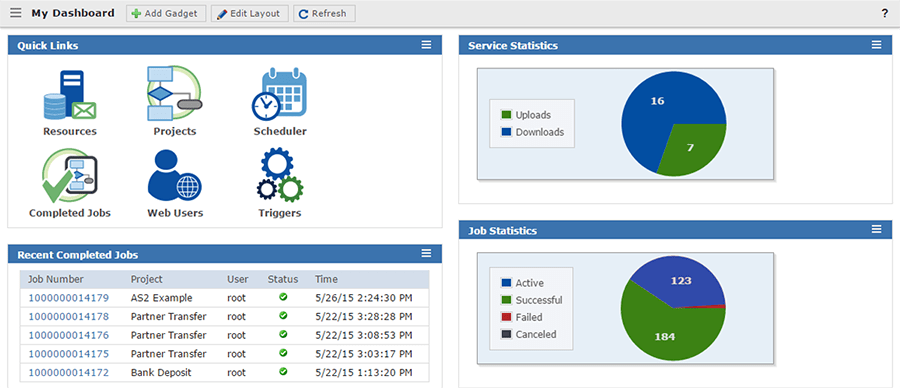The height and width of the screenshot is (388, 900).
Task: Click the time 5/22/15 1:13:20 PM
Action: pos(363,373)
